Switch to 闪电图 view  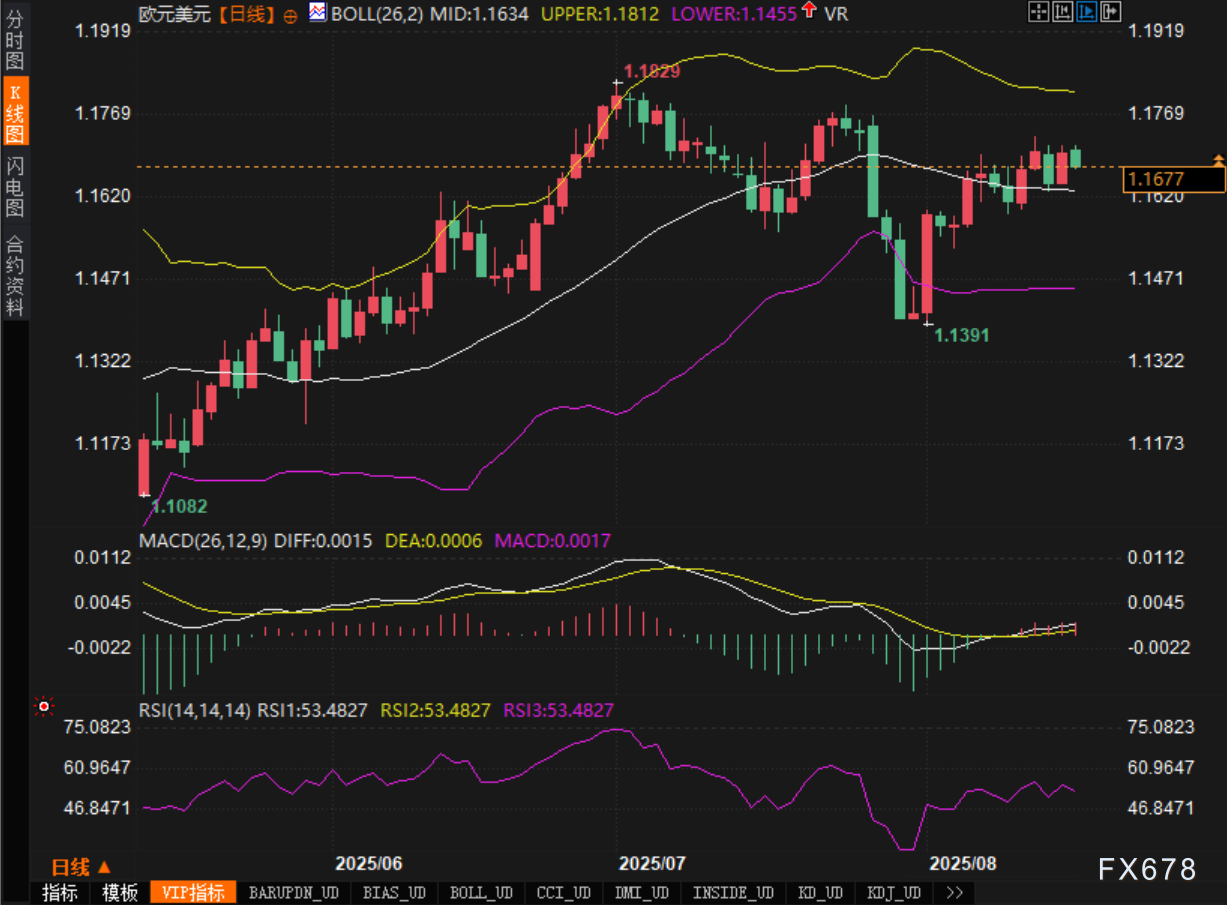click(x=15, y=187)
